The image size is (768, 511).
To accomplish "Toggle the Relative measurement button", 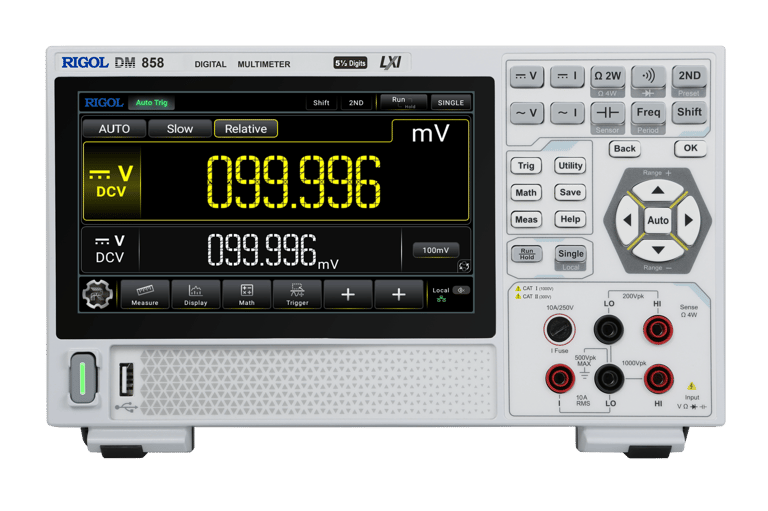I will click(x=246, y=129).
